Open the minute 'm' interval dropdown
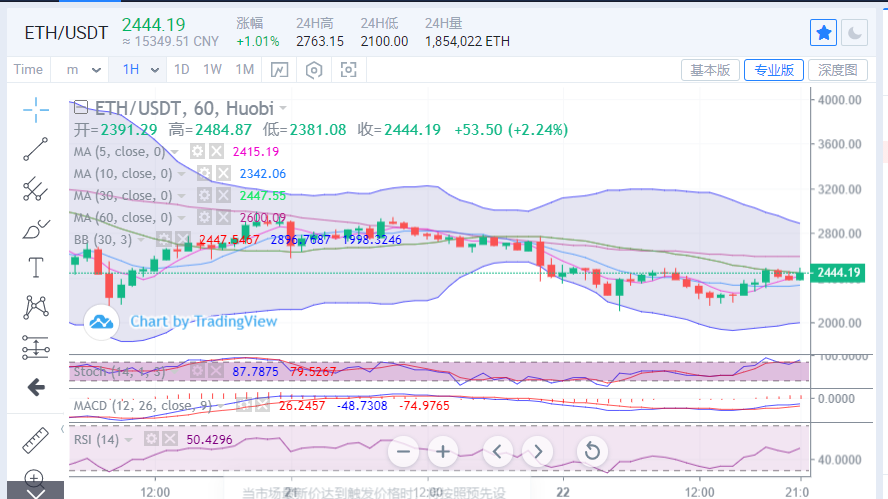This screenshot has height=499, width=888. [84, 70]
